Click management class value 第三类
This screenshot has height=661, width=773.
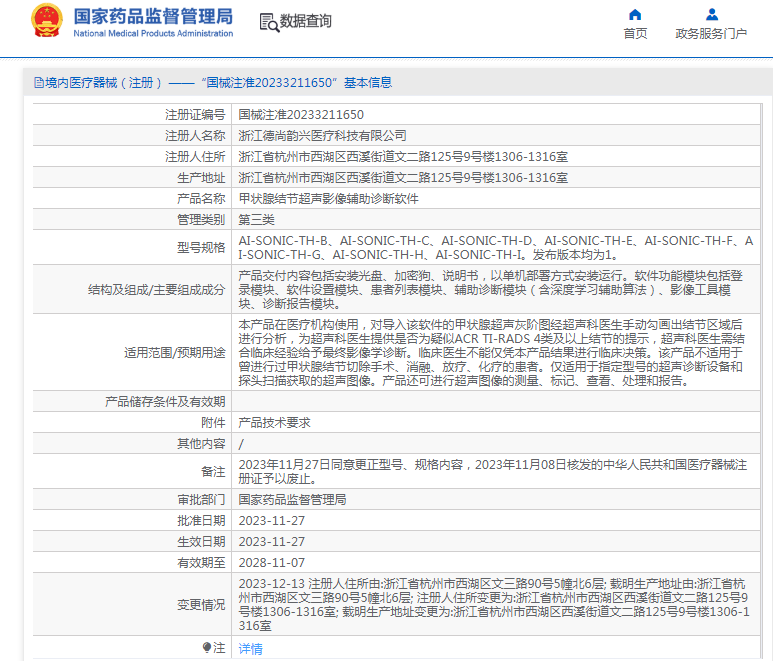click(x=256, y=219)
